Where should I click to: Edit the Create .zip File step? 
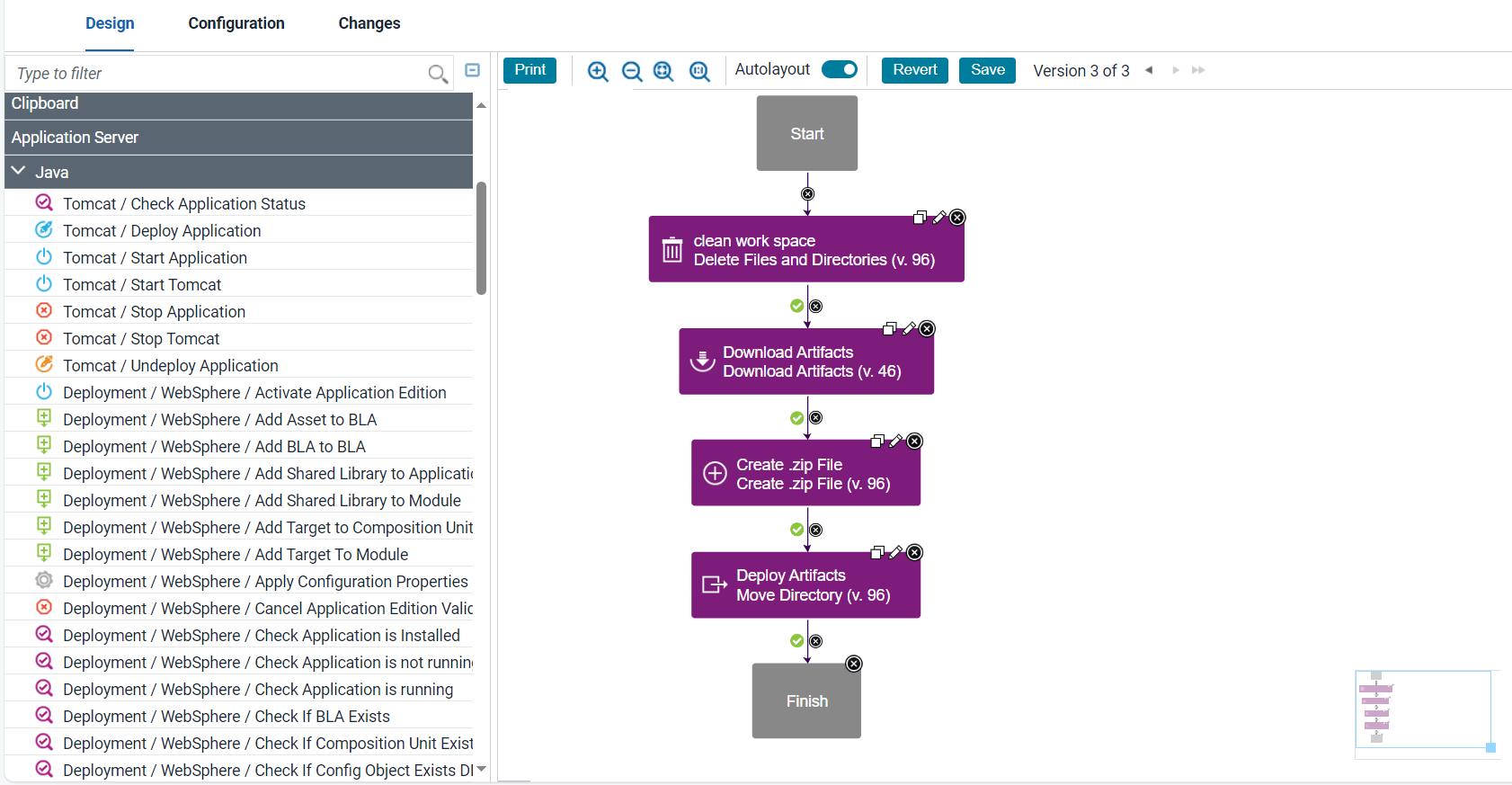[x=895, y=441]
